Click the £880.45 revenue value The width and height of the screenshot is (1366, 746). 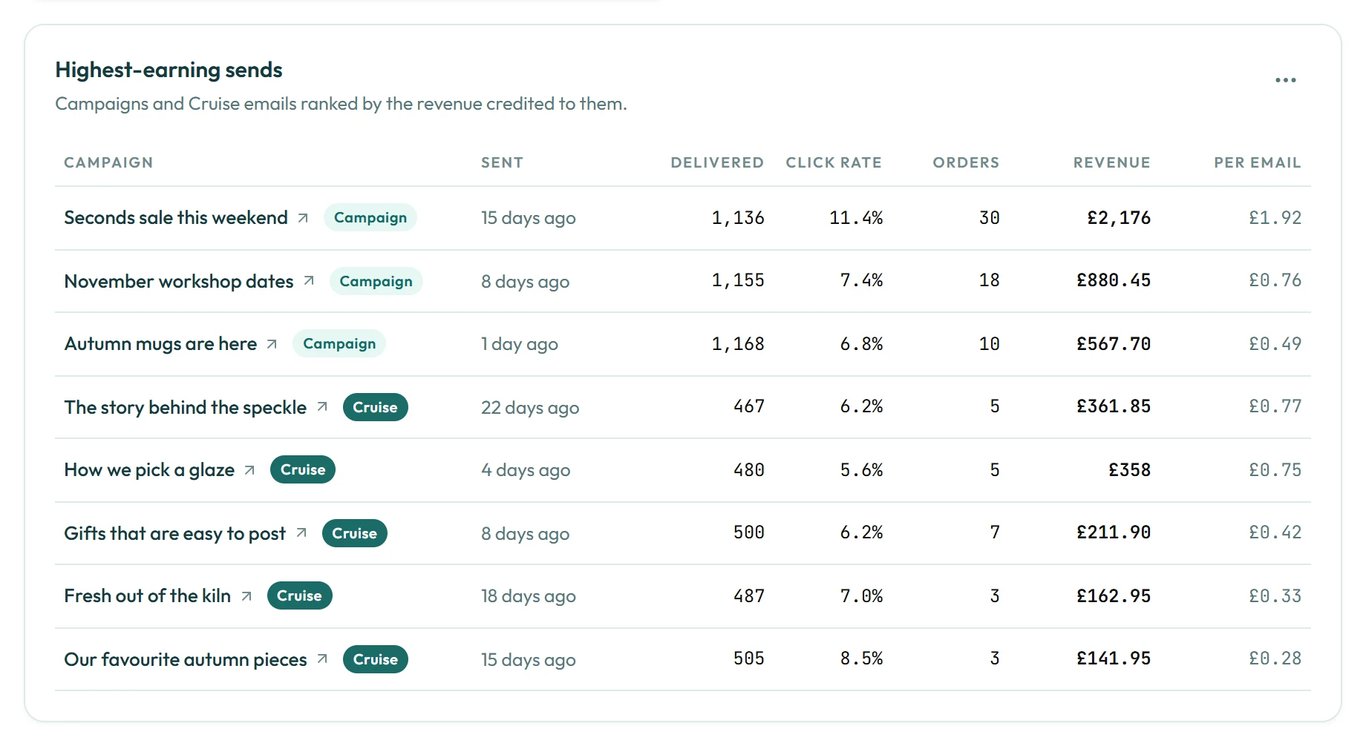(x=1114, y=281)
